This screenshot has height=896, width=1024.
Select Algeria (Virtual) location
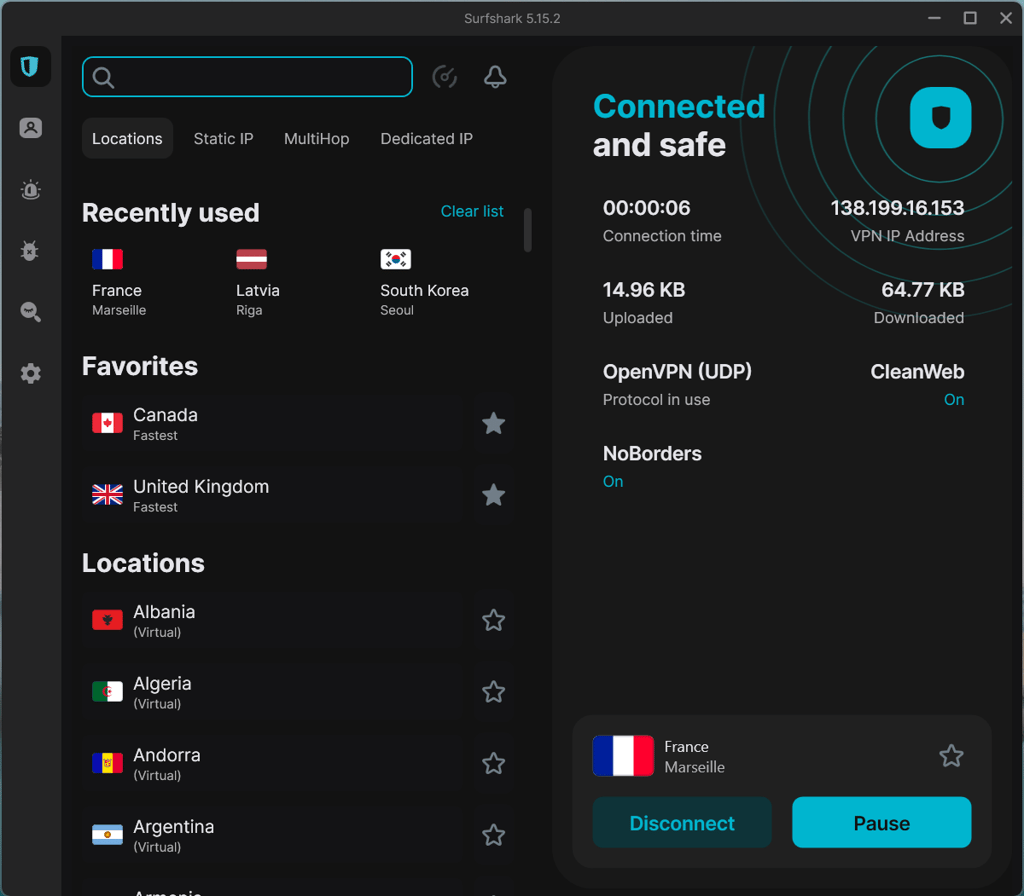272,692
